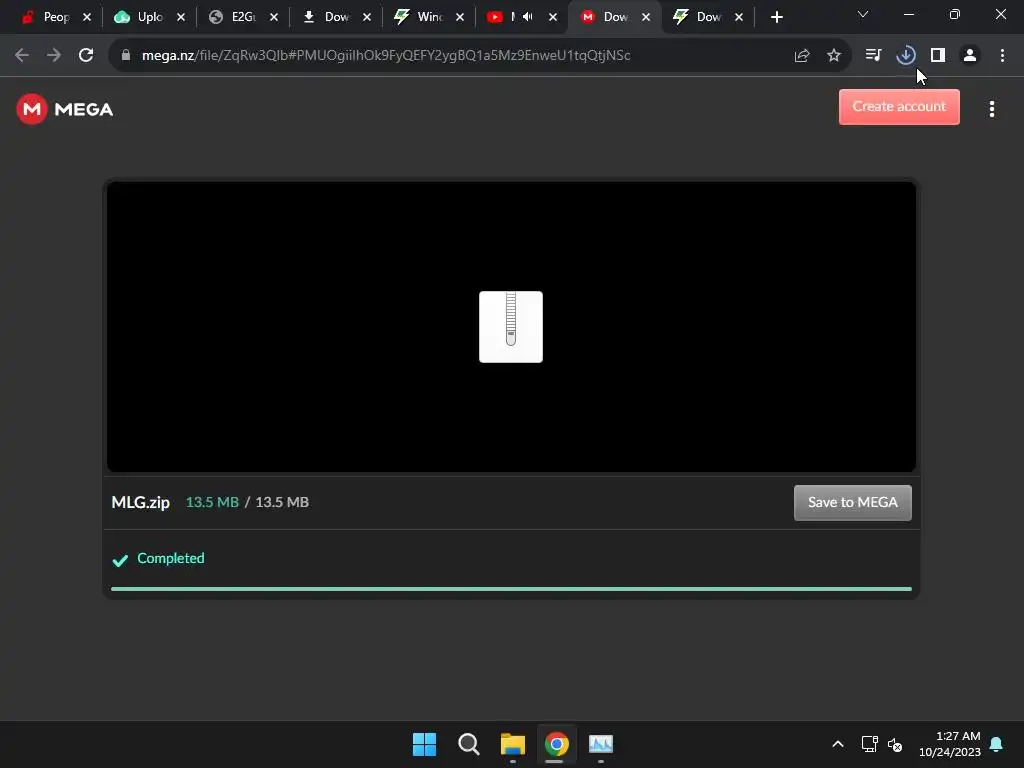The height and width of the screenshot is (768, 1024).
Task: Open the notifications bell
Action: 997,744
